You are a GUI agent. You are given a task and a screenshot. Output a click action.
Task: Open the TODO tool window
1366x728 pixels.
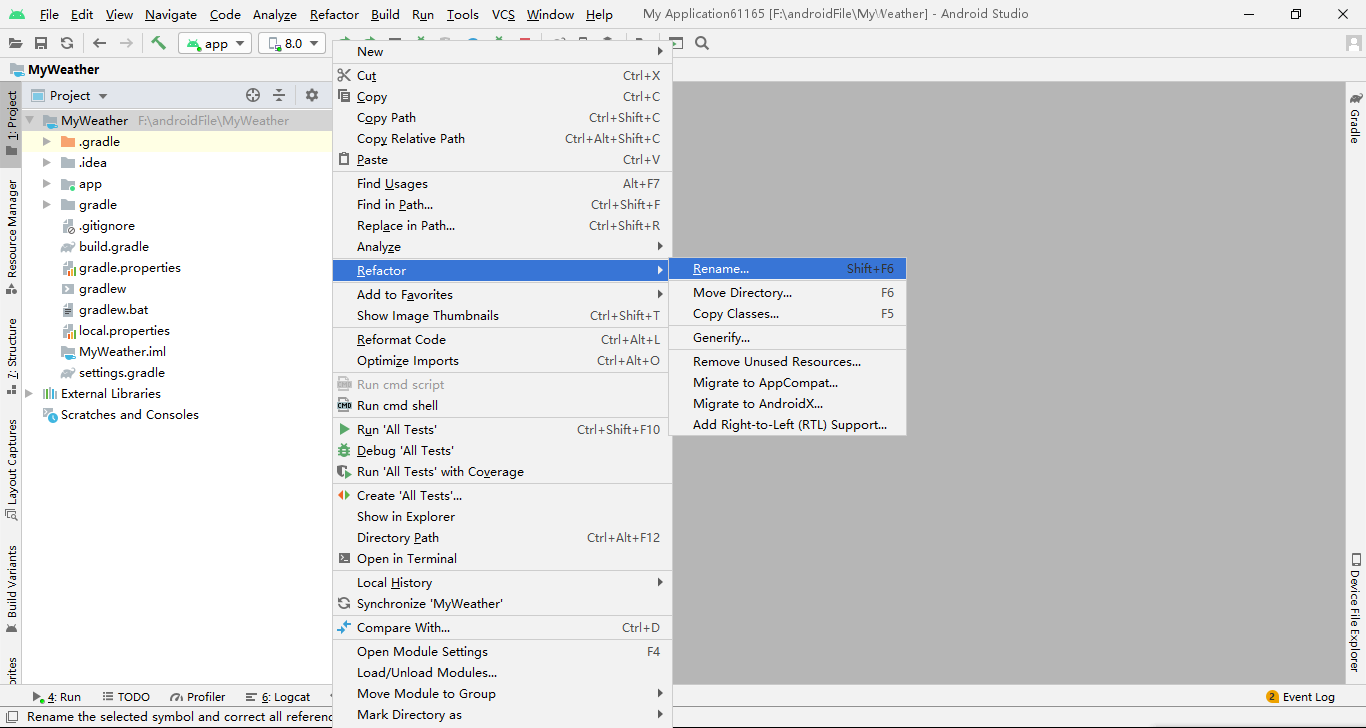click(125, 697)
